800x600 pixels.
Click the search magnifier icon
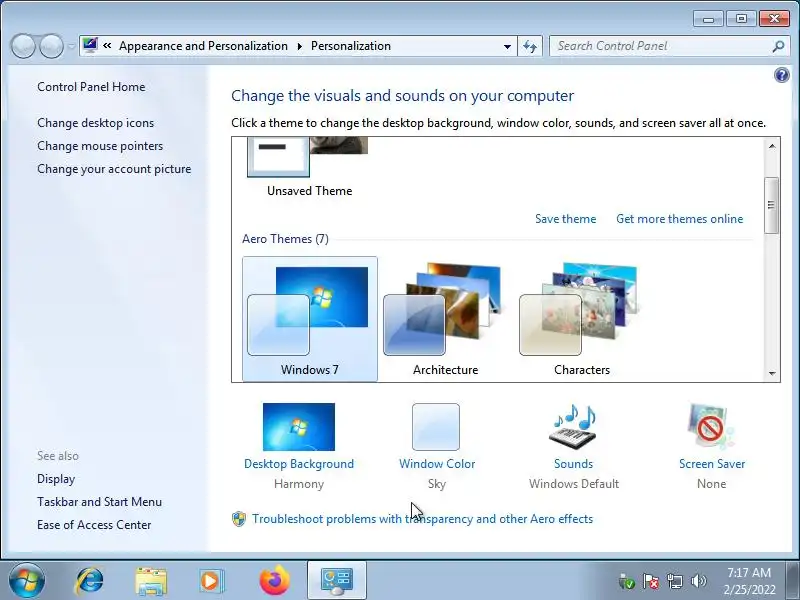click(778, 46)
